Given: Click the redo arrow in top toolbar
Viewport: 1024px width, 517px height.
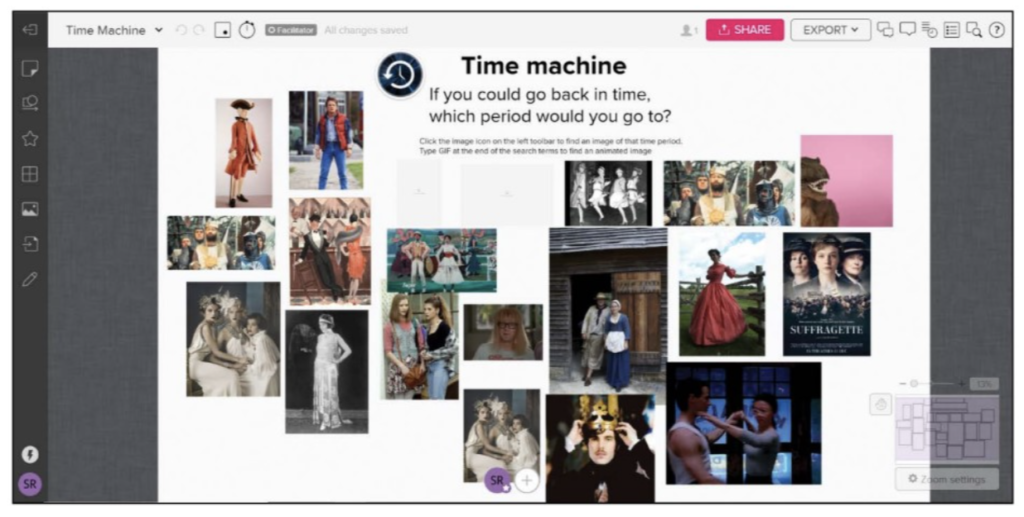Looking at the screenshot, I should 199,30.
